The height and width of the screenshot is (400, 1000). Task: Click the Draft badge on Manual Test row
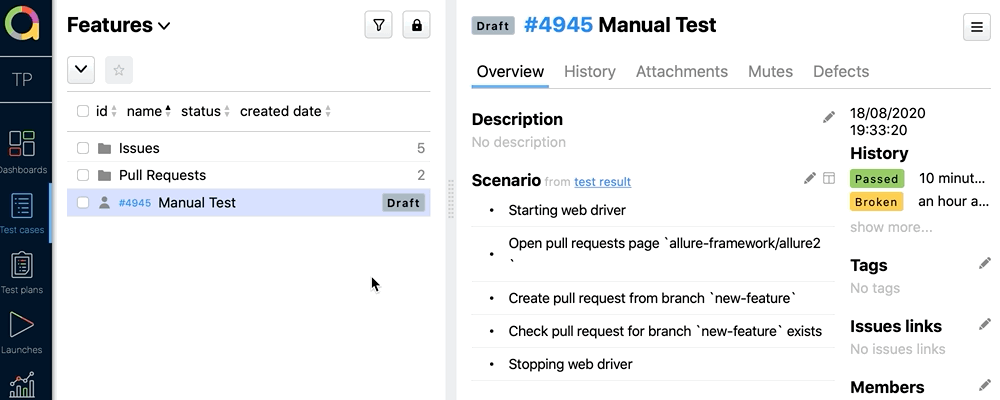coord(403,203)
